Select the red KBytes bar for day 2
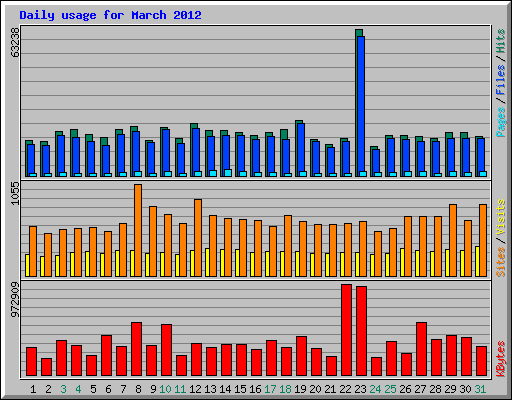The width and height of the screenshot is (512, 400). coord(46,367)
